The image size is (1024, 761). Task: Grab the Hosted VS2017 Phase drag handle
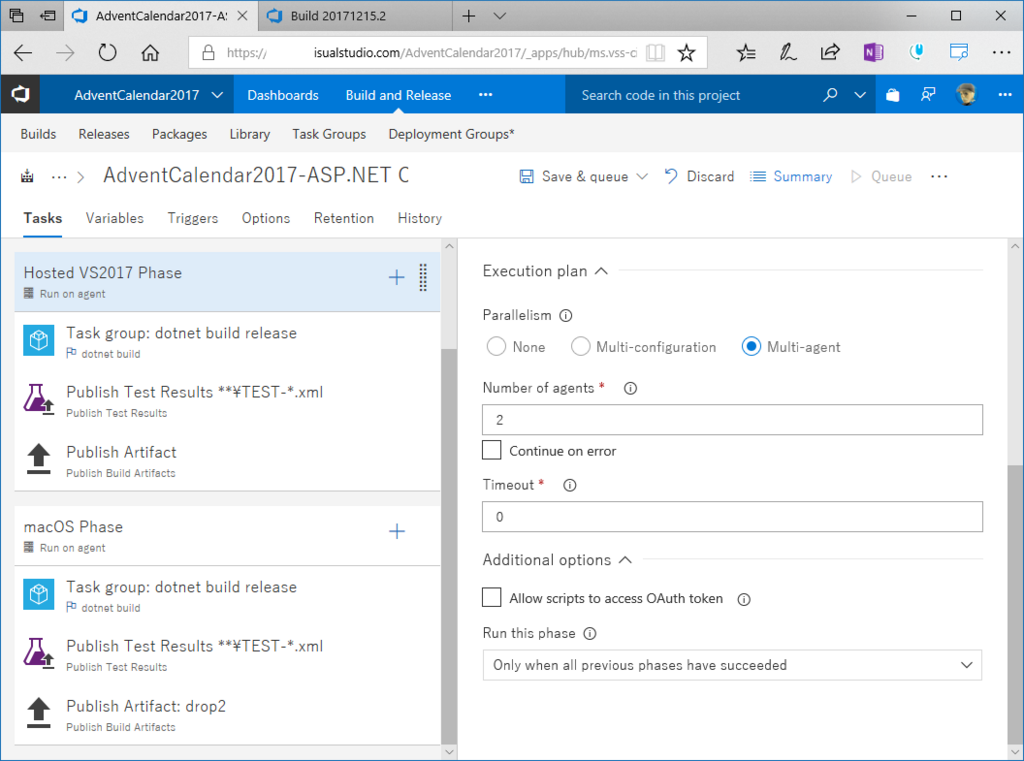423,278
